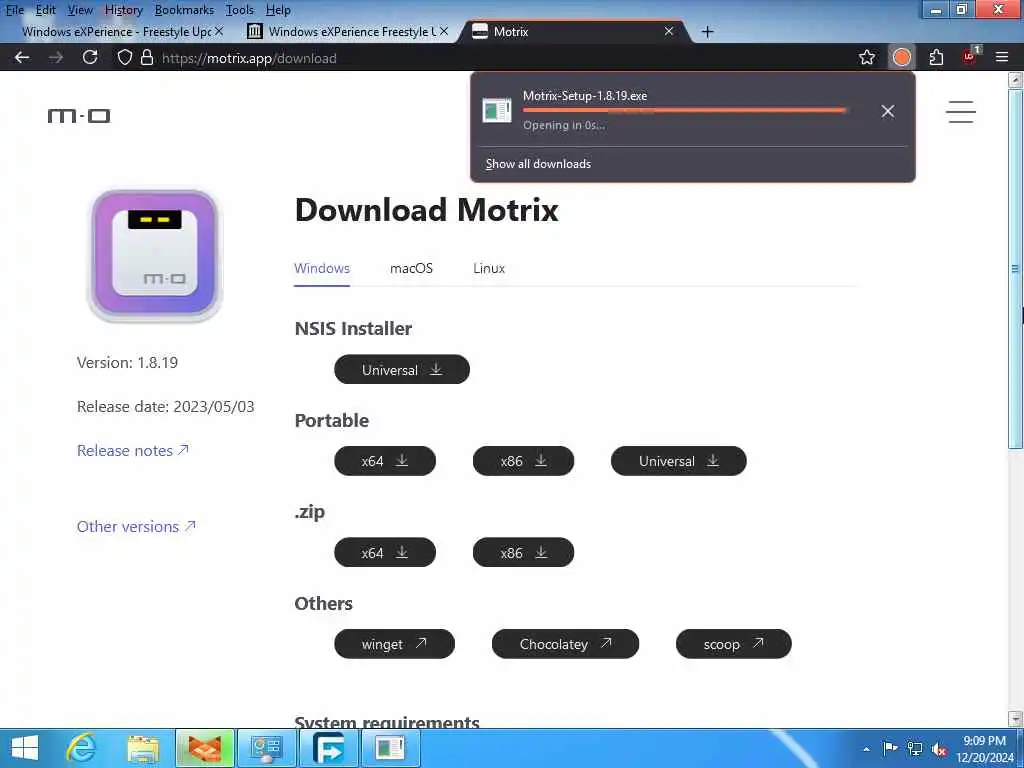Open the scoop package link
Viewport: 1024px width, 768px height.
(733, 644)
